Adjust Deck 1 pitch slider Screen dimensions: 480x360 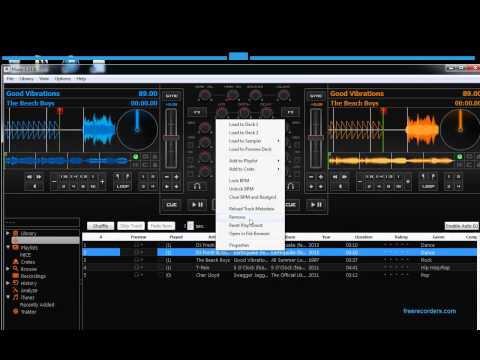tap(171, 138)
